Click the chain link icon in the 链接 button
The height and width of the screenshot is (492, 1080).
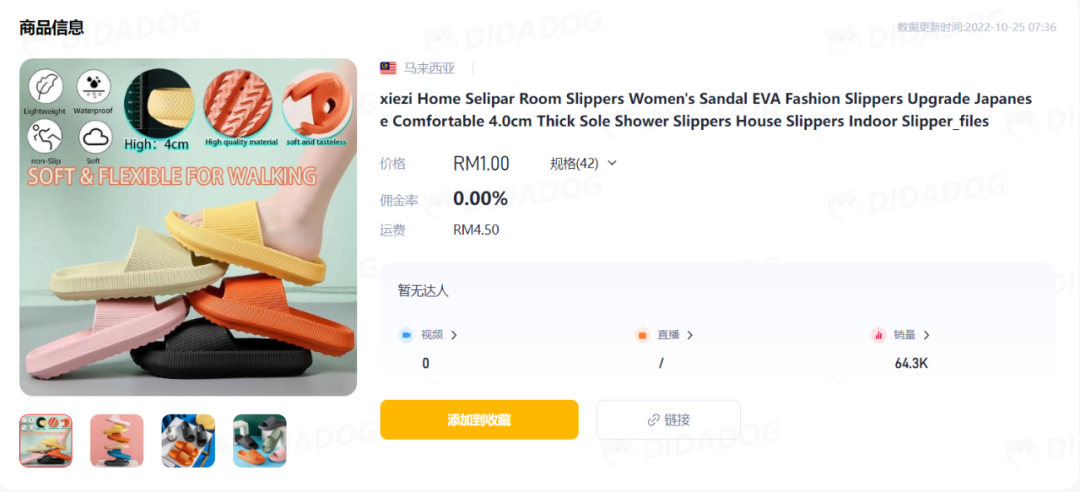pyautogui.click(x=654, y=420)
